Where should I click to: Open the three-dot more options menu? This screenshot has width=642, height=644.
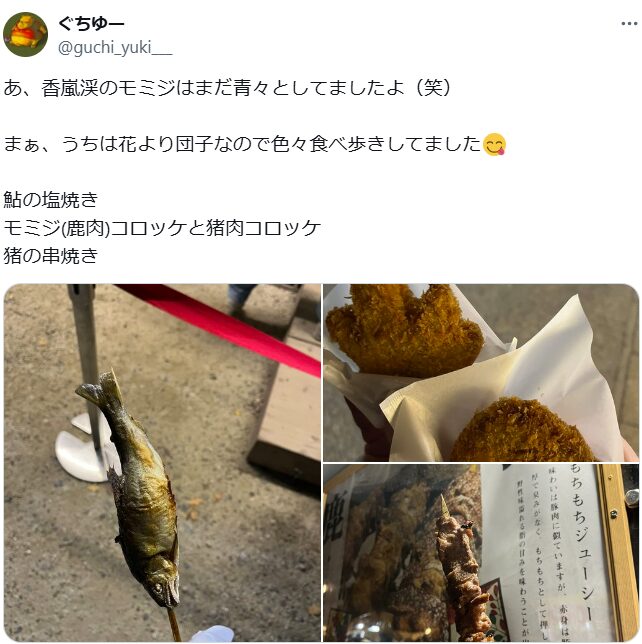[x=629, y=24]
